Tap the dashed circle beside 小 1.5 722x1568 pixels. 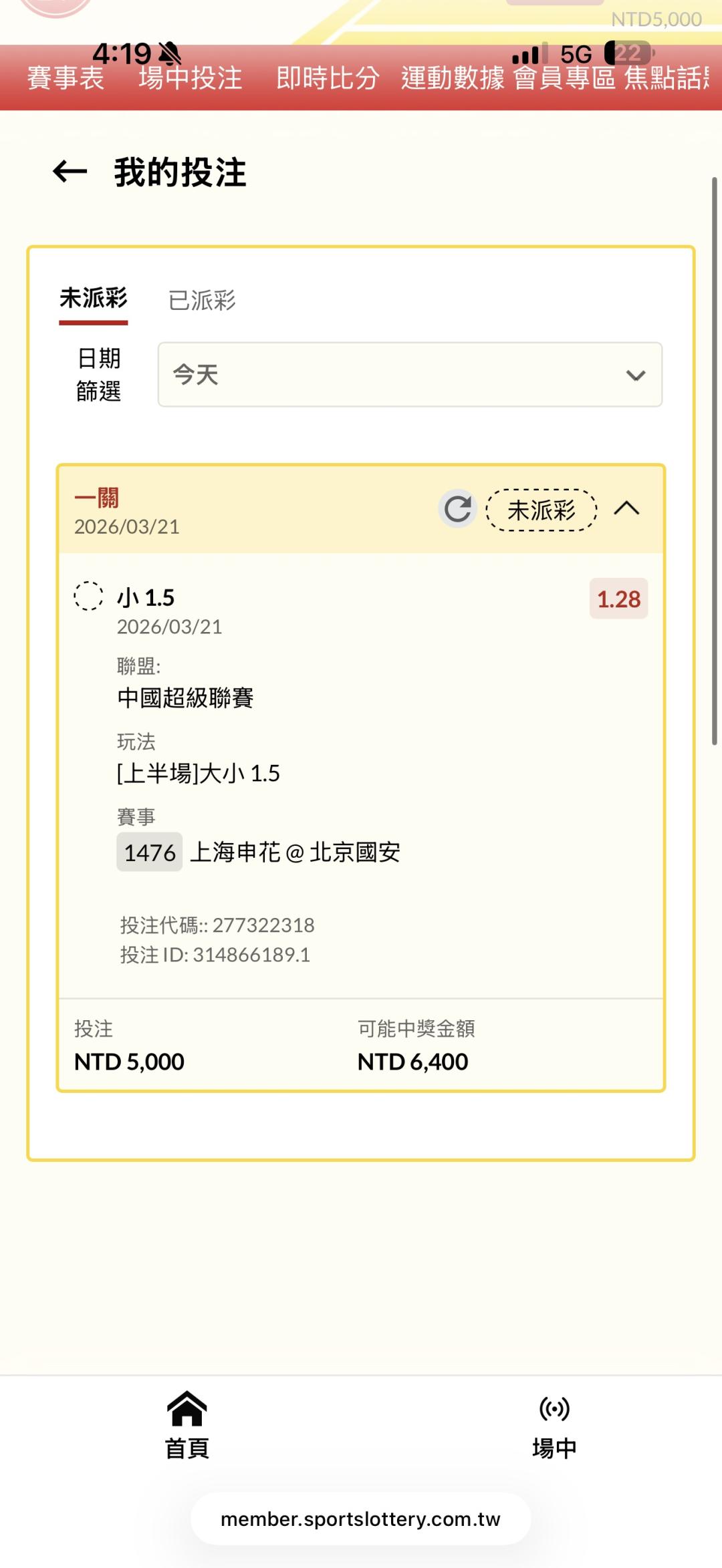(88, 596)
